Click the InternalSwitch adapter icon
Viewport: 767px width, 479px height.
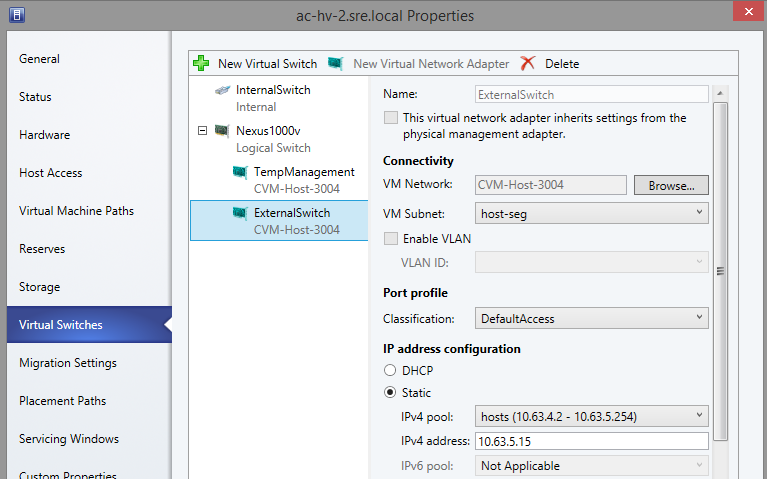point(222,90)
